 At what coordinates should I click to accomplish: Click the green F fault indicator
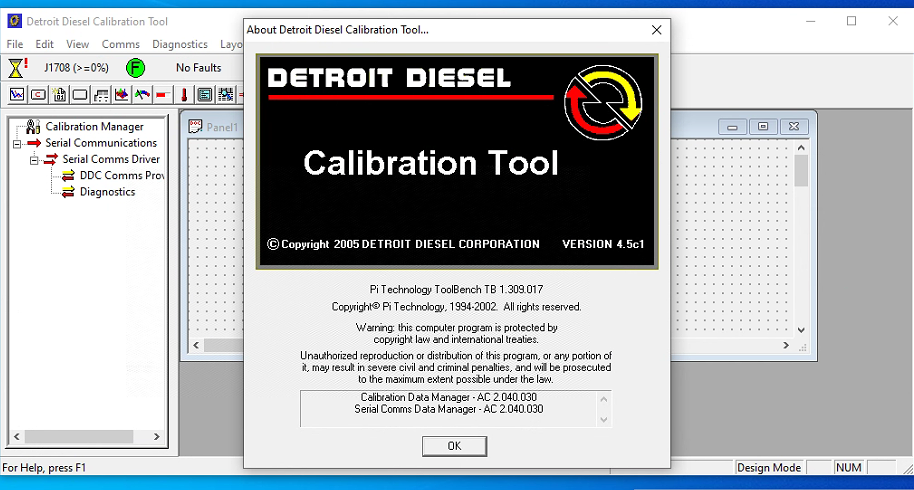coord(135,68)
